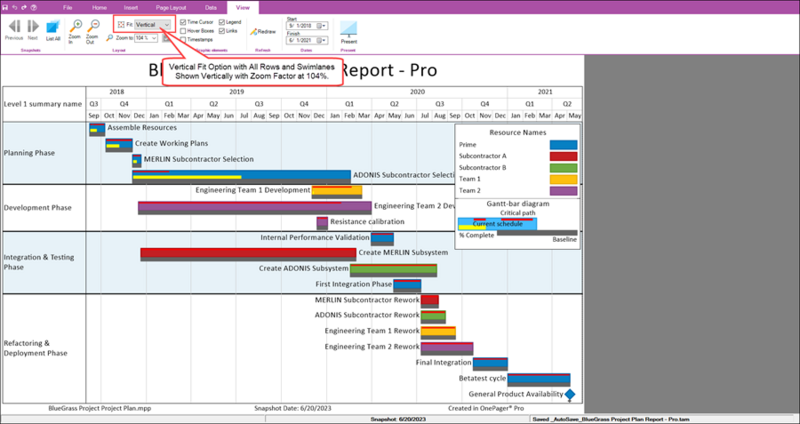Image resolution: width=800 pixels, height=424 pixels.
Task: Click the Resource Names legend title
Action: 517,132
